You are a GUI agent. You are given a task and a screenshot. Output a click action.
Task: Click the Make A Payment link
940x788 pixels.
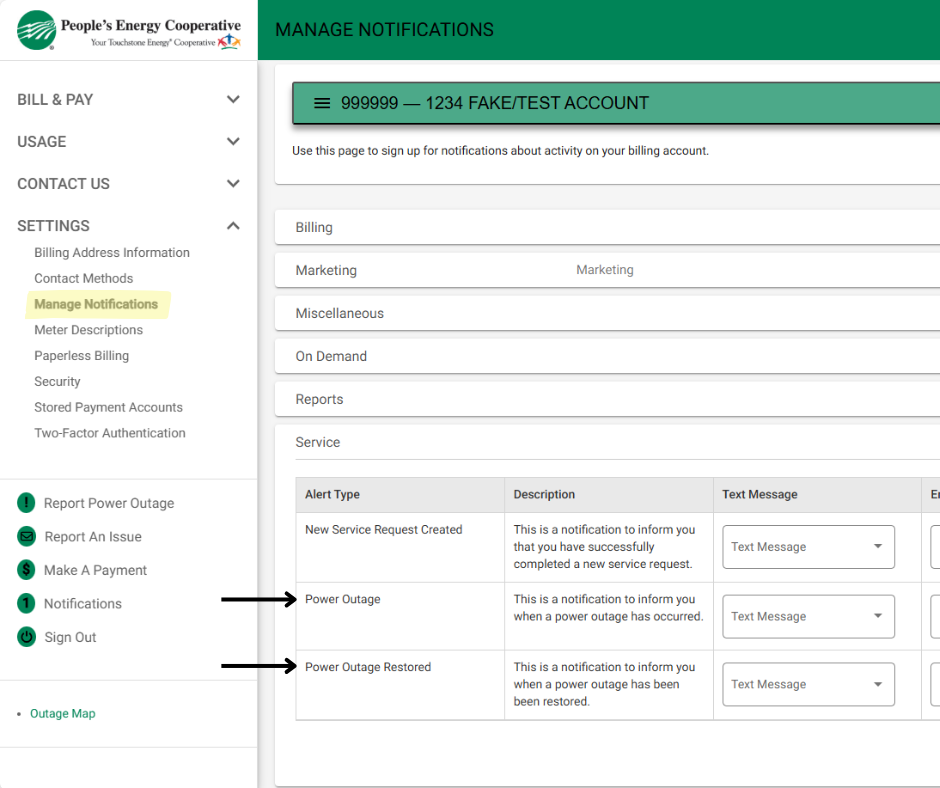coord(95,570)
